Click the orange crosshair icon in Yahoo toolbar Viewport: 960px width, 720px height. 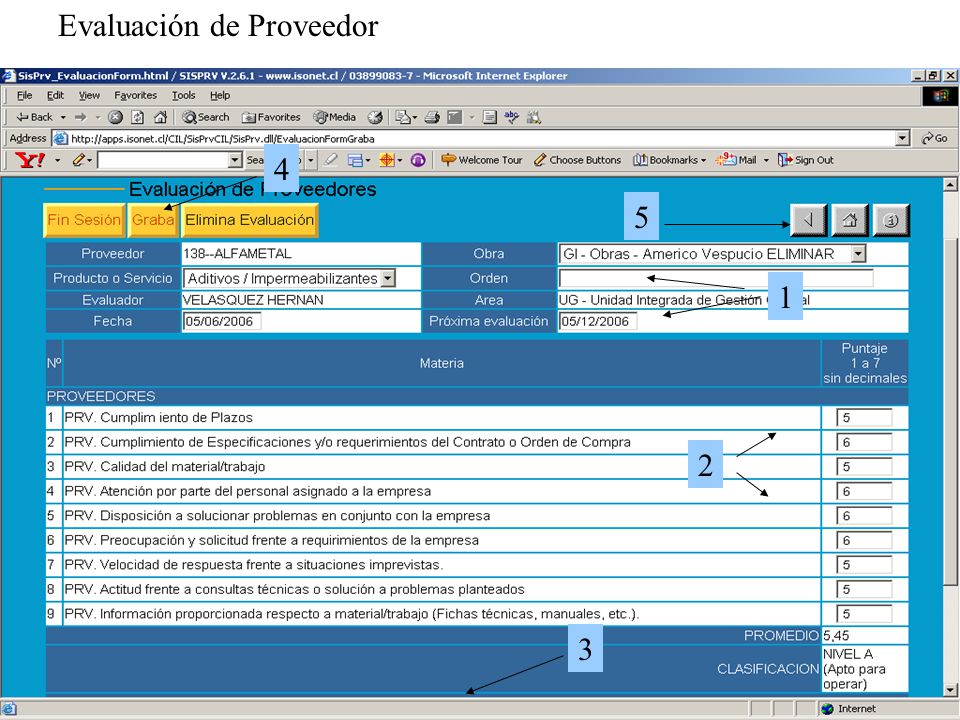387,160
